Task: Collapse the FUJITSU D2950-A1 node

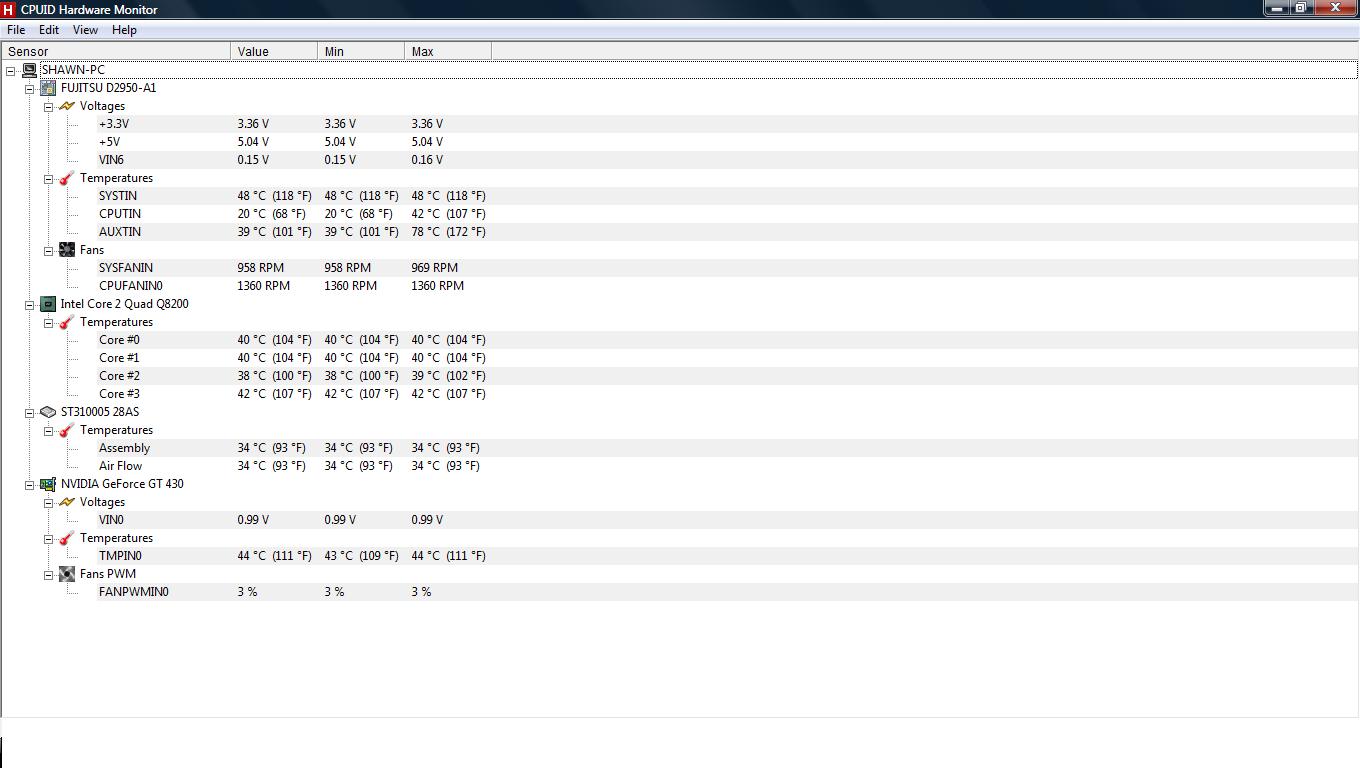Action: point(30,89)
